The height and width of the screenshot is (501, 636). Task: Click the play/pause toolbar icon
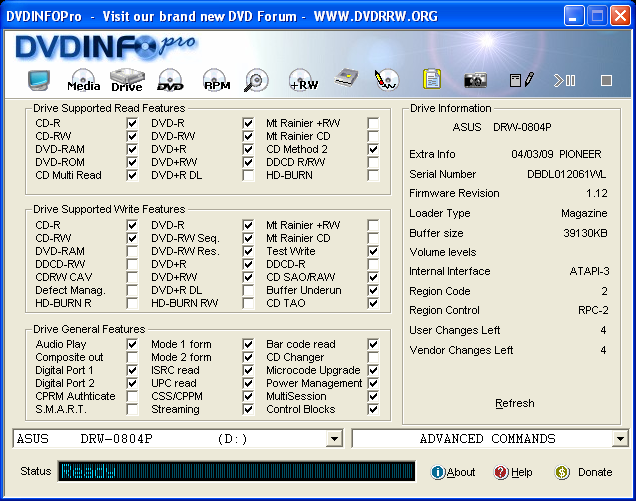click(565, 80)
